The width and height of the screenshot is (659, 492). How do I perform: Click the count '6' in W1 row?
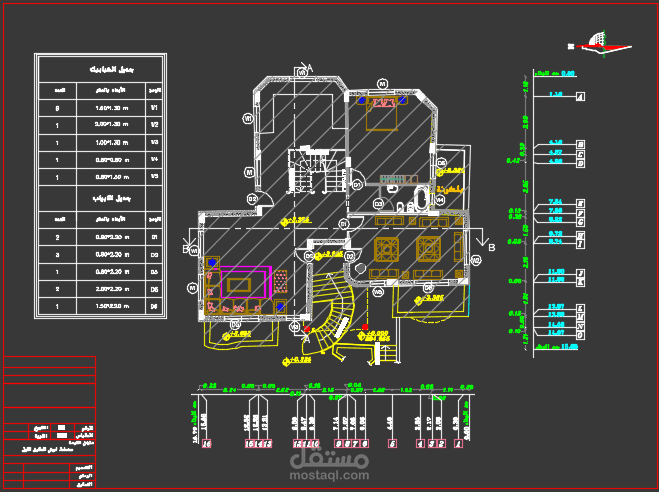tap(58, 108)
